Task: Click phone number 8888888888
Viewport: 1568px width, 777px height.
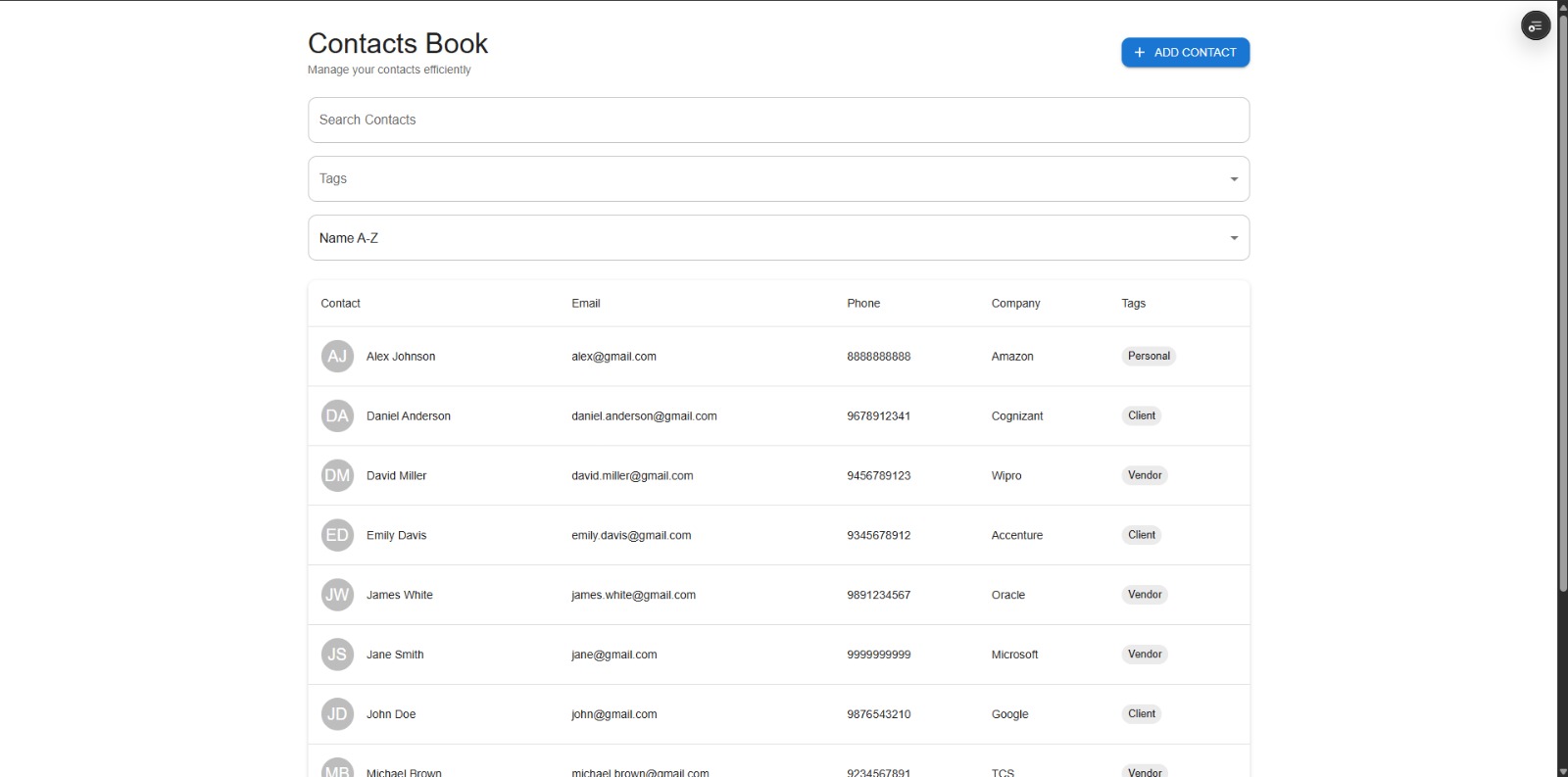Action: coord(878,357)
